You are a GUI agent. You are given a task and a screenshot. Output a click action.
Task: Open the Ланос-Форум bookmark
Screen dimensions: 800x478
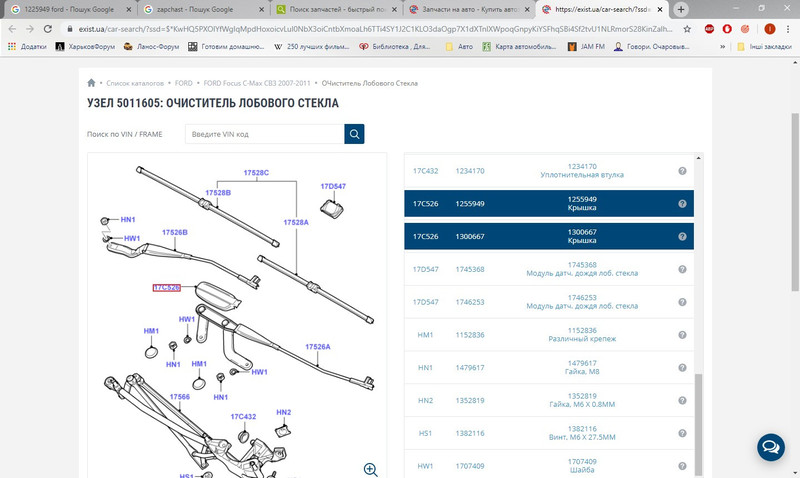pos(151,46)
